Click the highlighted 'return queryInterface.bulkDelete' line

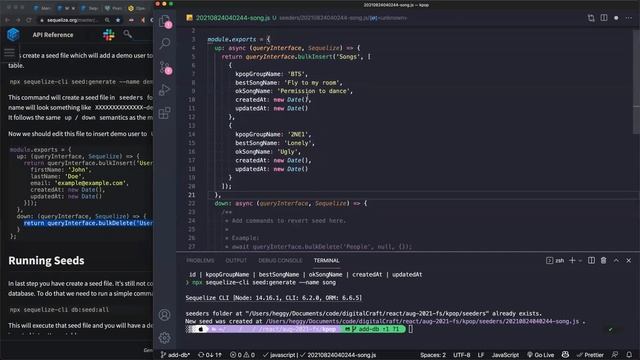(x=88, y=223)
